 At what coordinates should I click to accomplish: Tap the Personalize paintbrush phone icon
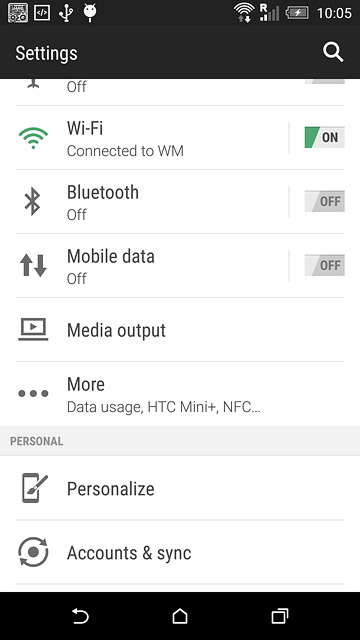(35, 488)
